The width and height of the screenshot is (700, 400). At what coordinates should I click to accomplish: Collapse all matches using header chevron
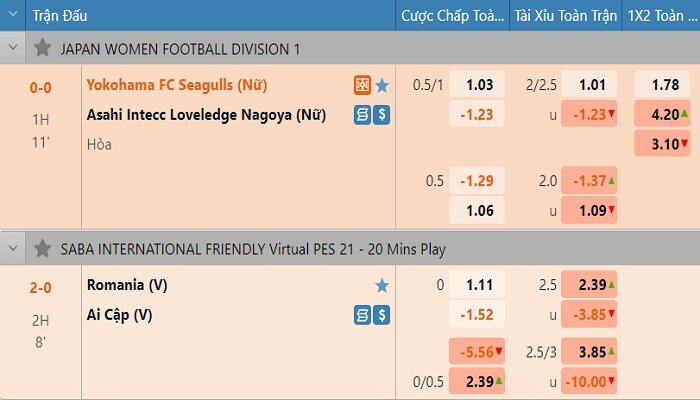[13, 14]
